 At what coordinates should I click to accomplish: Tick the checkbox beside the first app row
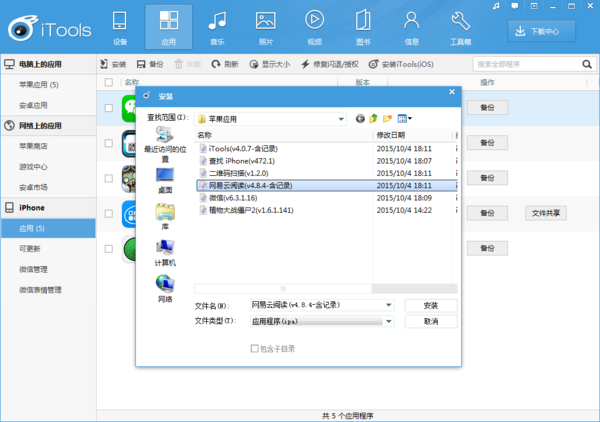coord(108,107)
